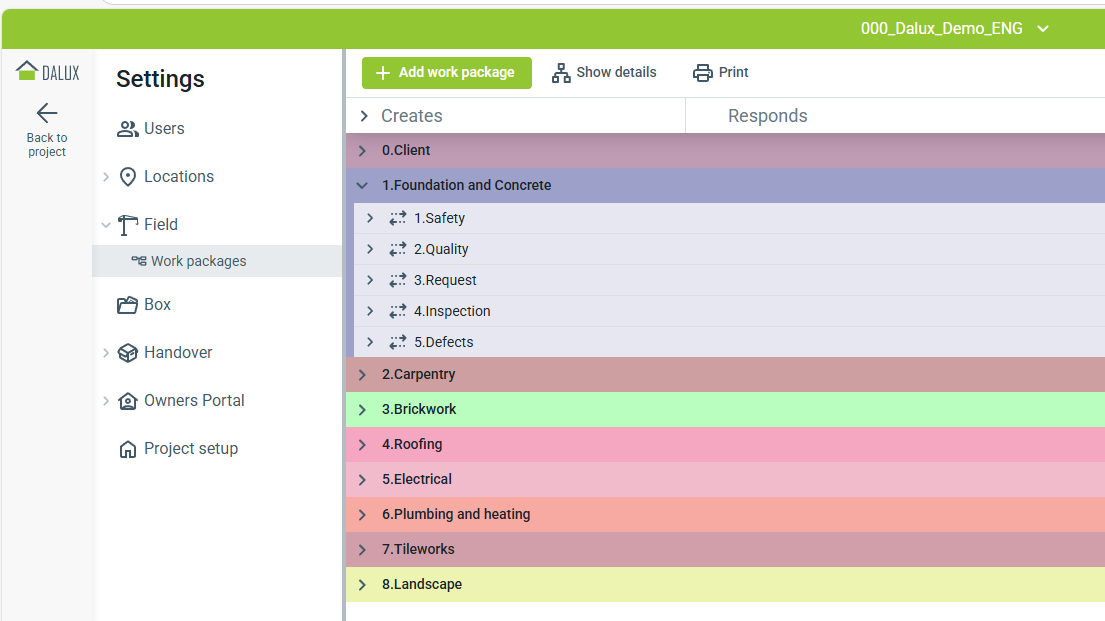This screenshot has height=621, width=1105.
Task: Open Users settings via people icon
Action: (x=128, y=129)
